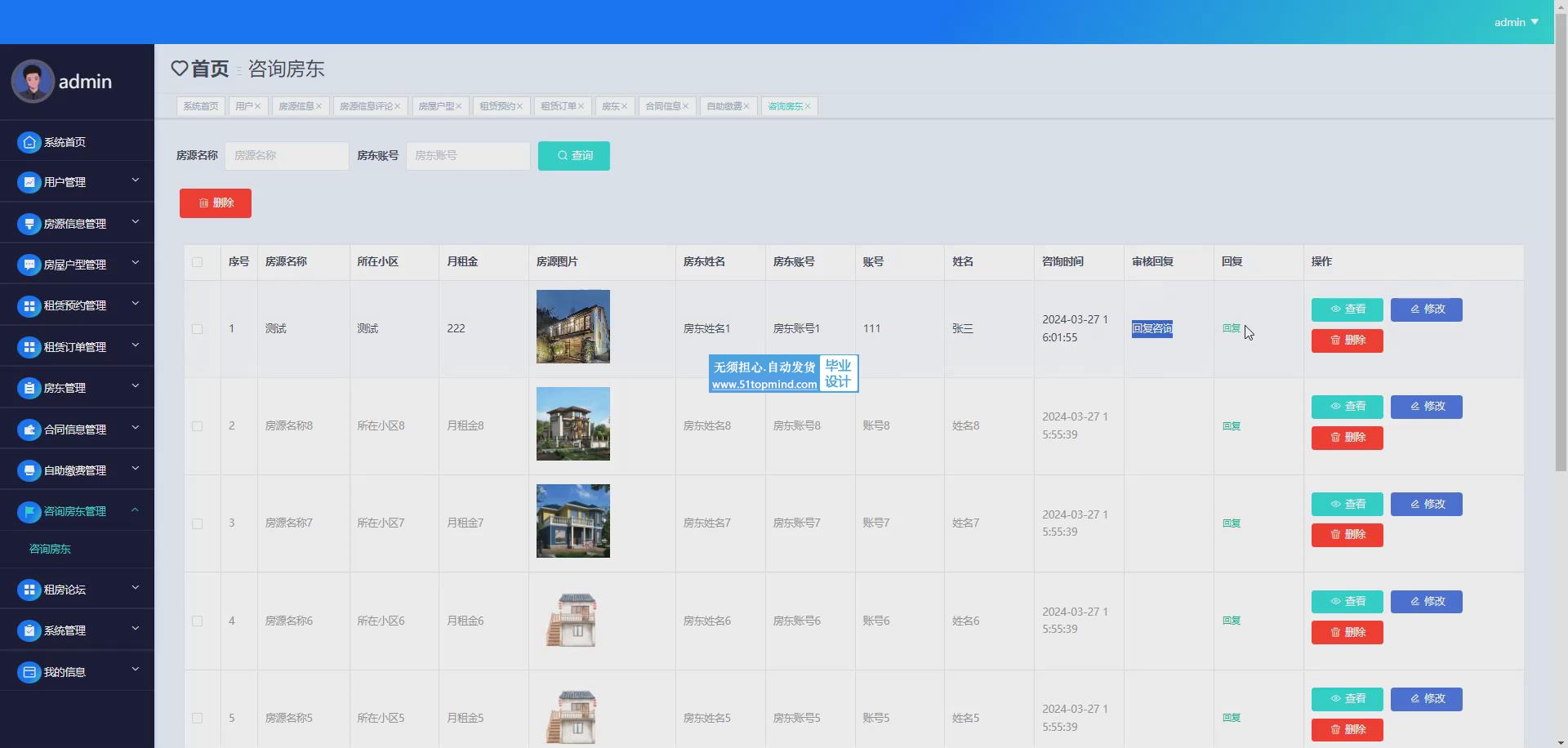Click the 房源名称 search input field
The width and height of the screenshot is (1568, 748).
pos(287,155)
